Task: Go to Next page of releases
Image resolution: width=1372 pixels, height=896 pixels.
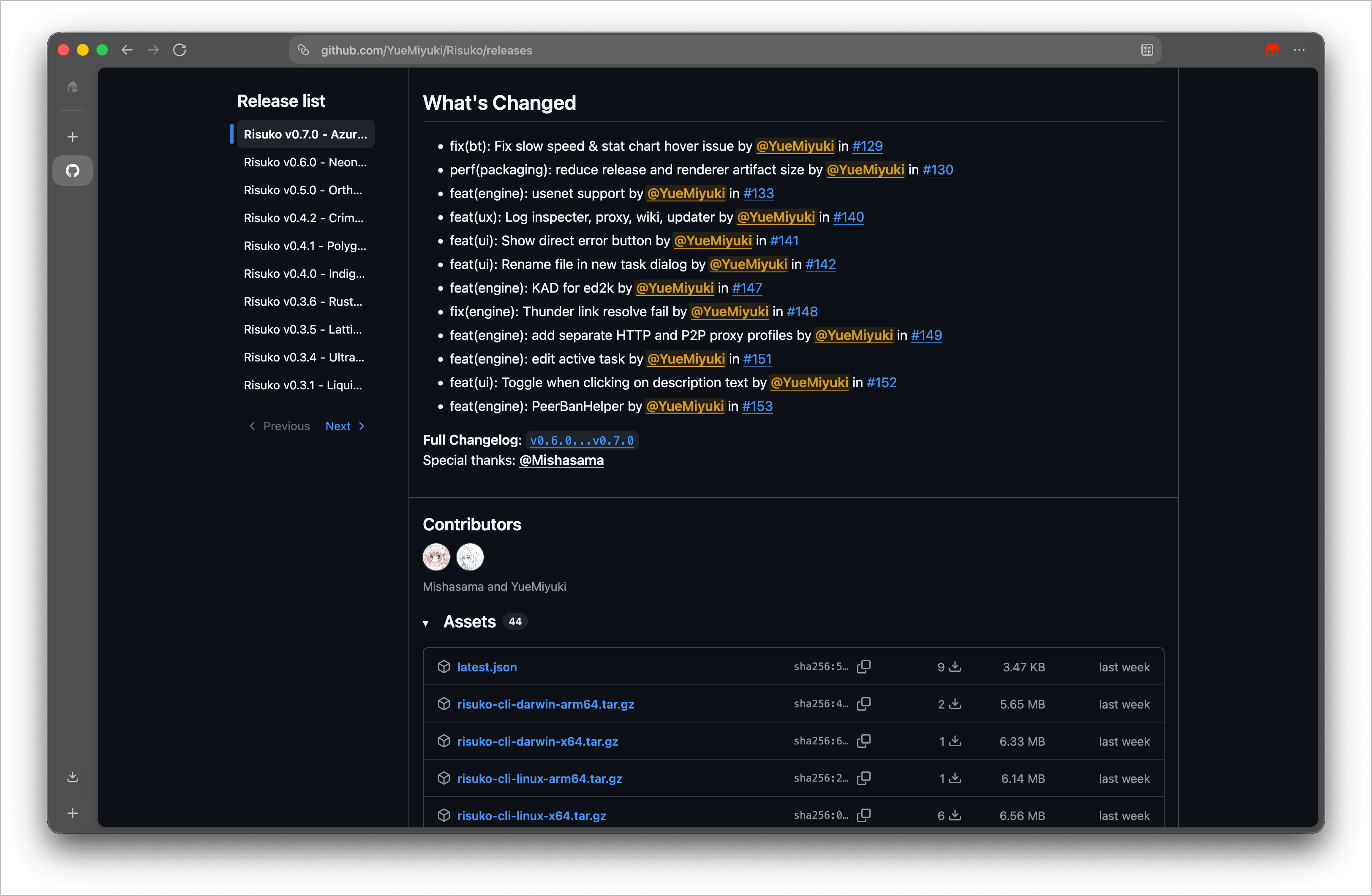Action: click(x=345, y=426)
